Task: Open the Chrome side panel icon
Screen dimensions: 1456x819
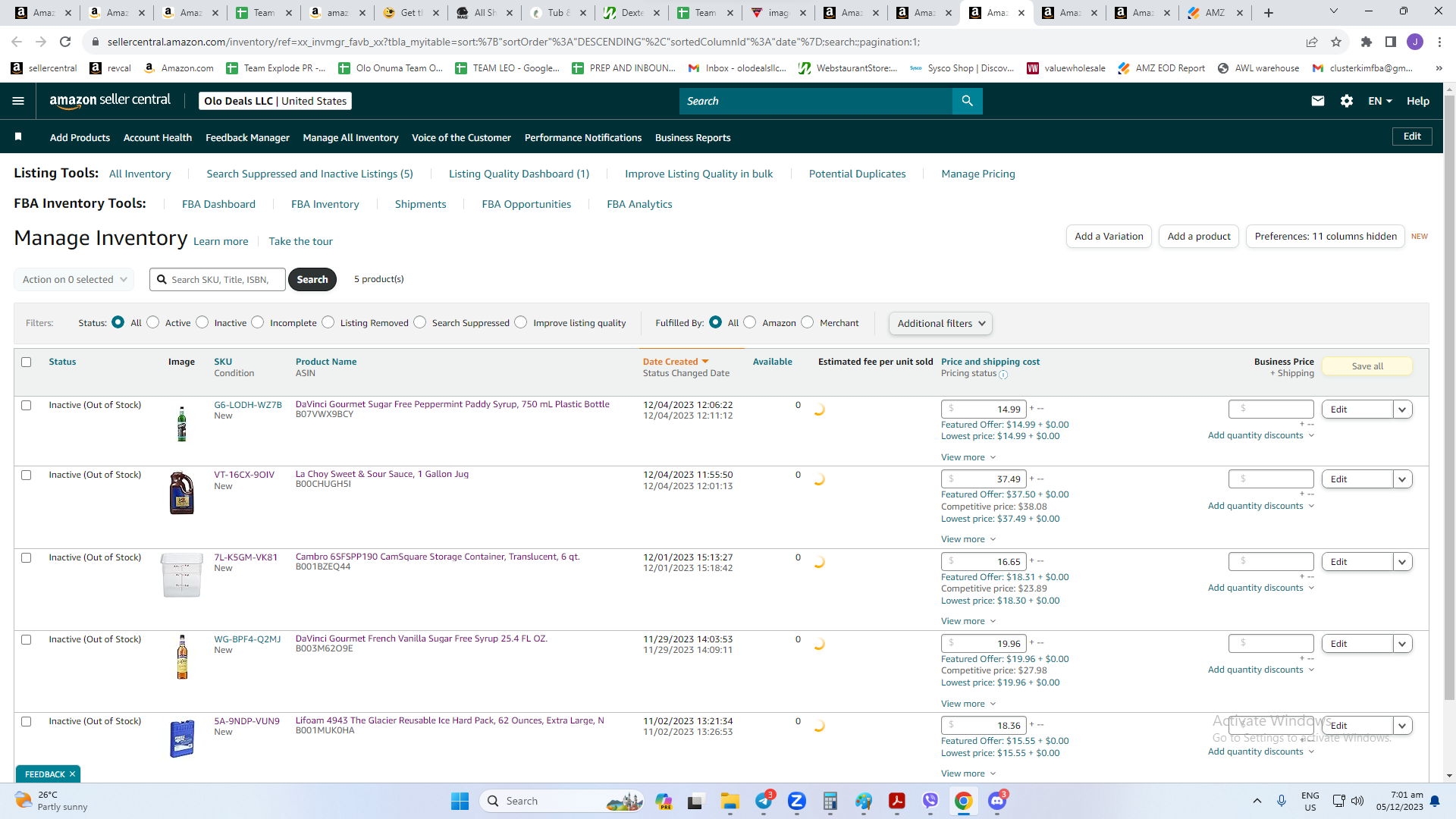Action: 1391,42
